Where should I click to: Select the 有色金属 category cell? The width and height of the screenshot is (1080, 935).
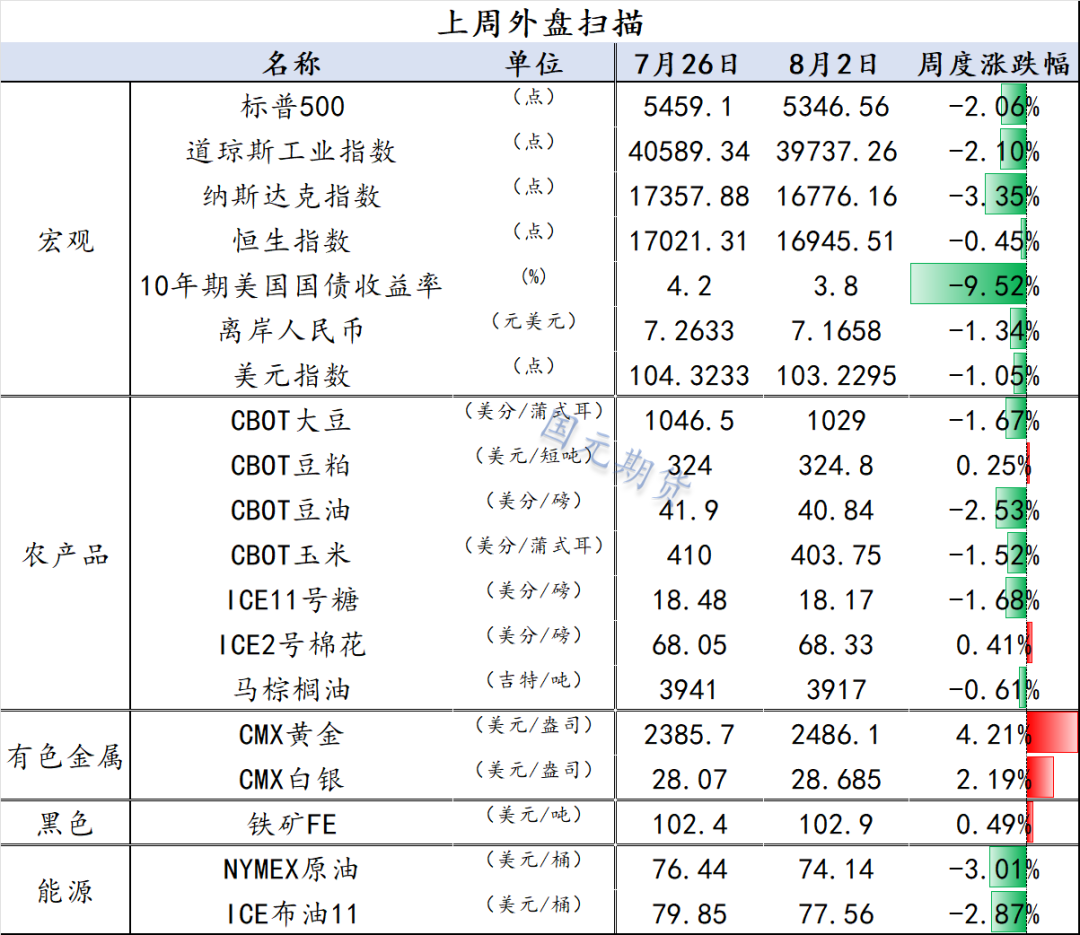65,757
